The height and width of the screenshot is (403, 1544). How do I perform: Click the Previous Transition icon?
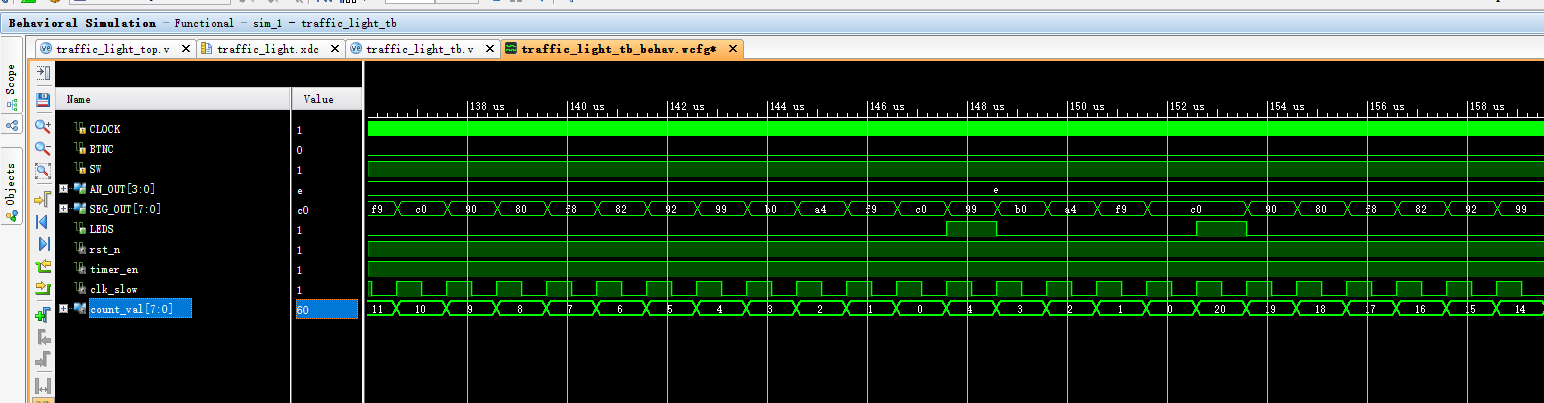(43, 267)
